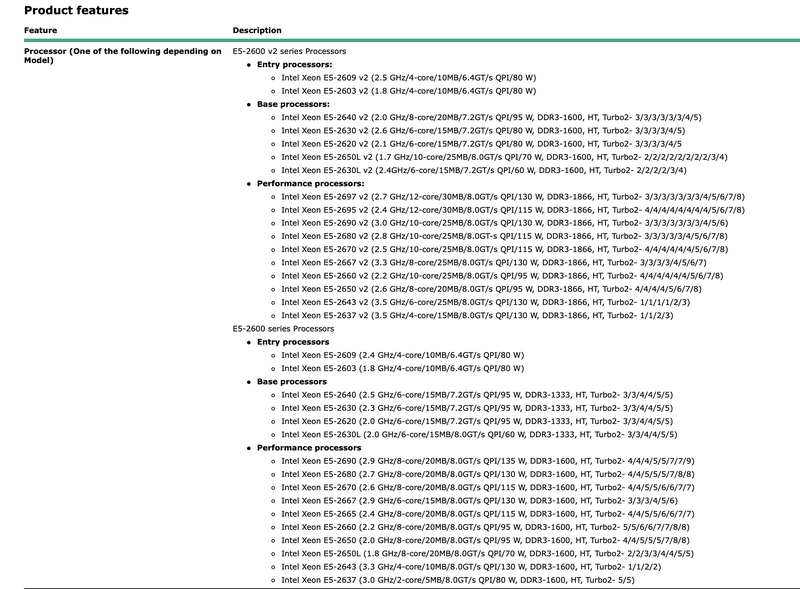Select the Intel Xeon E5-2643 v2 line
Image resolution: width=800 pixels, height=589 pixels.
486,302
